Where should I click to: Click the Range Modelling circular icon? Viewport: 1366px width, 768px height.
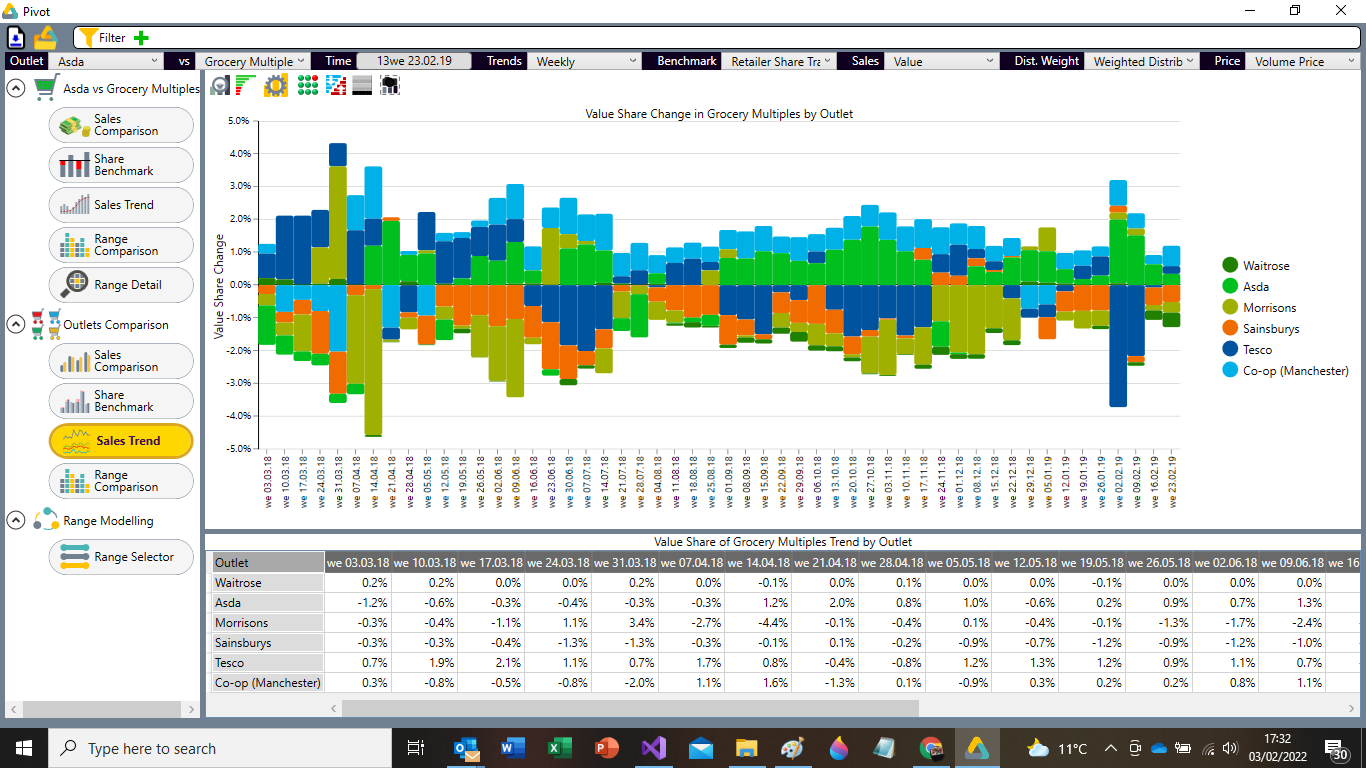[x=46, y=520]
